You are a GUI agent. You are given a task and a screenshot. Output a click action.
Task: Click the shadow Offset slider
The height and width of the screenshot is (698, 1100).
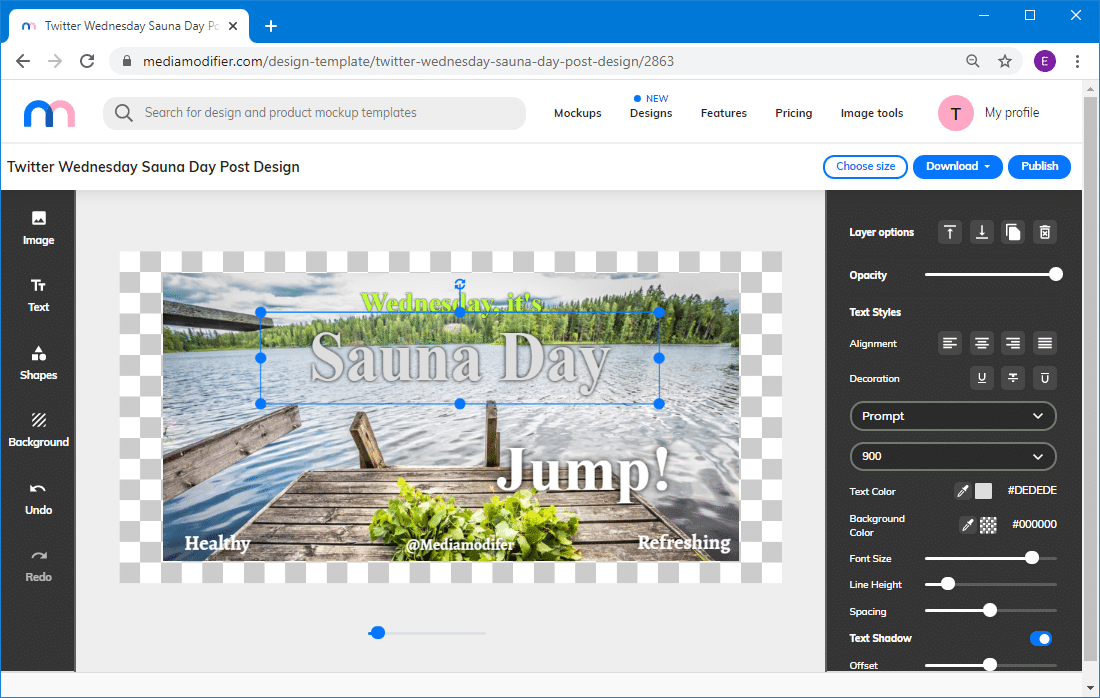pyautogui.click(x=991, y=664)
